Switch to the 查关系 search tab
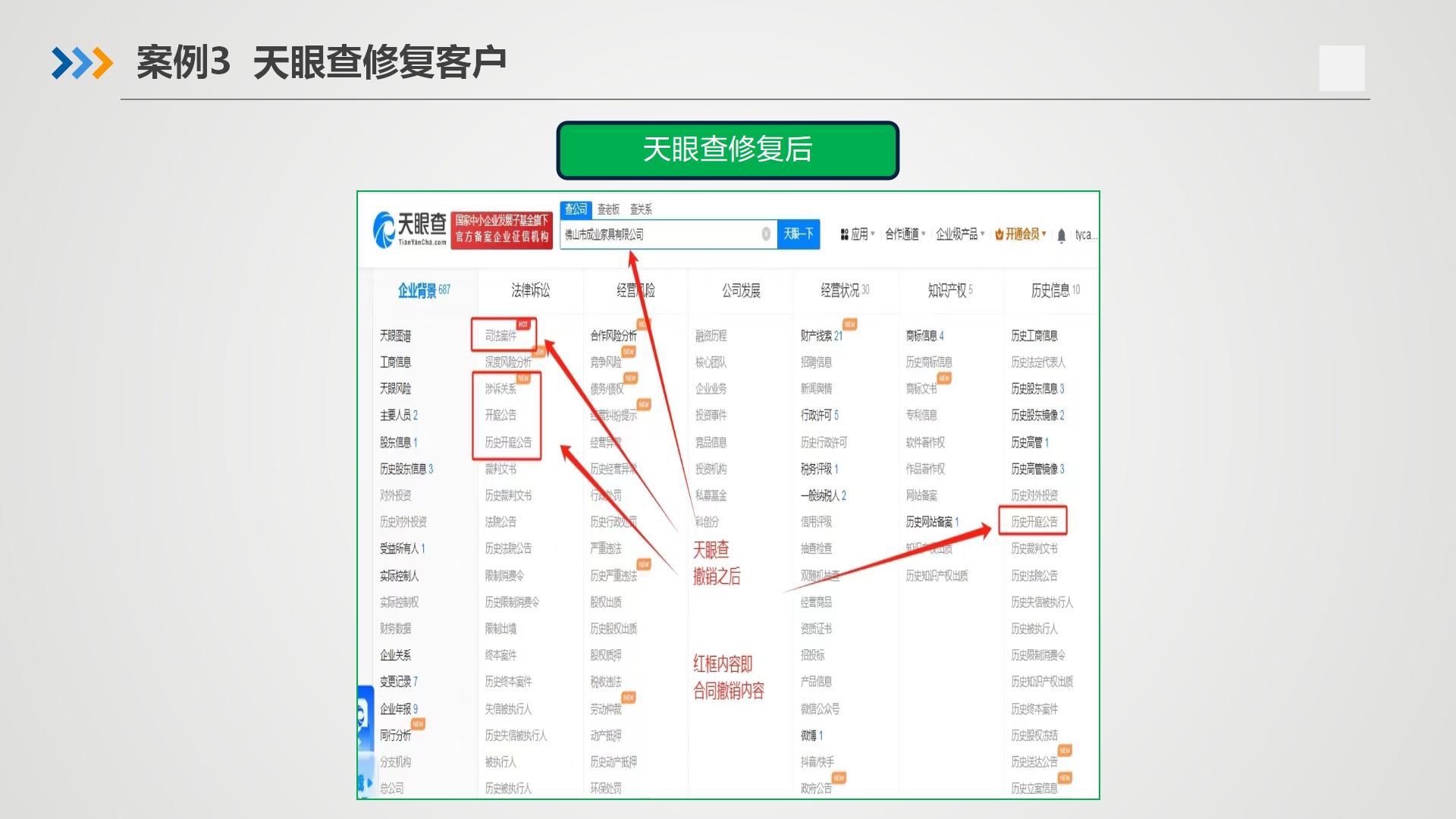 click(641, 209)
